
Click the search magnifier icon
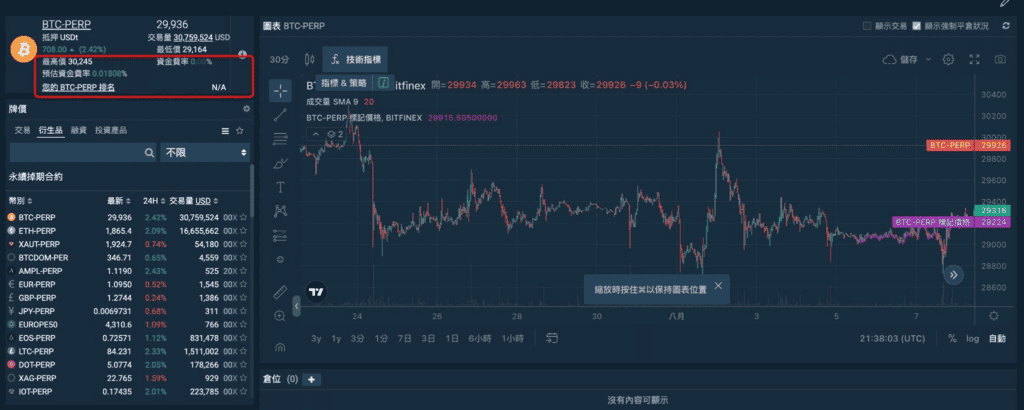(x=148, y=153)
